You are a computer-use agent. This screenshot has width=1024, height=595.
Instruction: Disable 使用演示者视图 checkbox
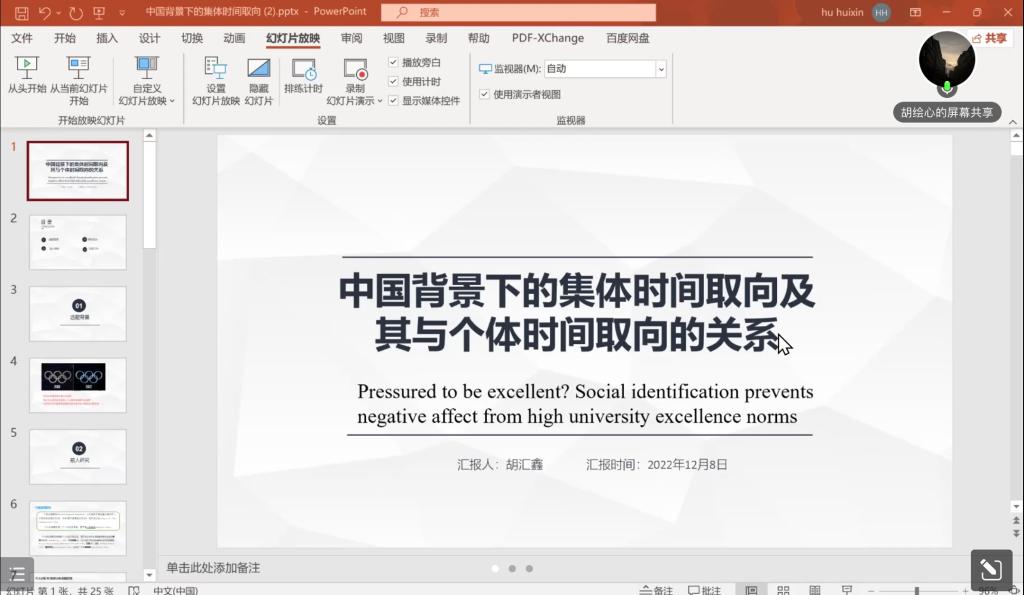[x=484, y=95]
